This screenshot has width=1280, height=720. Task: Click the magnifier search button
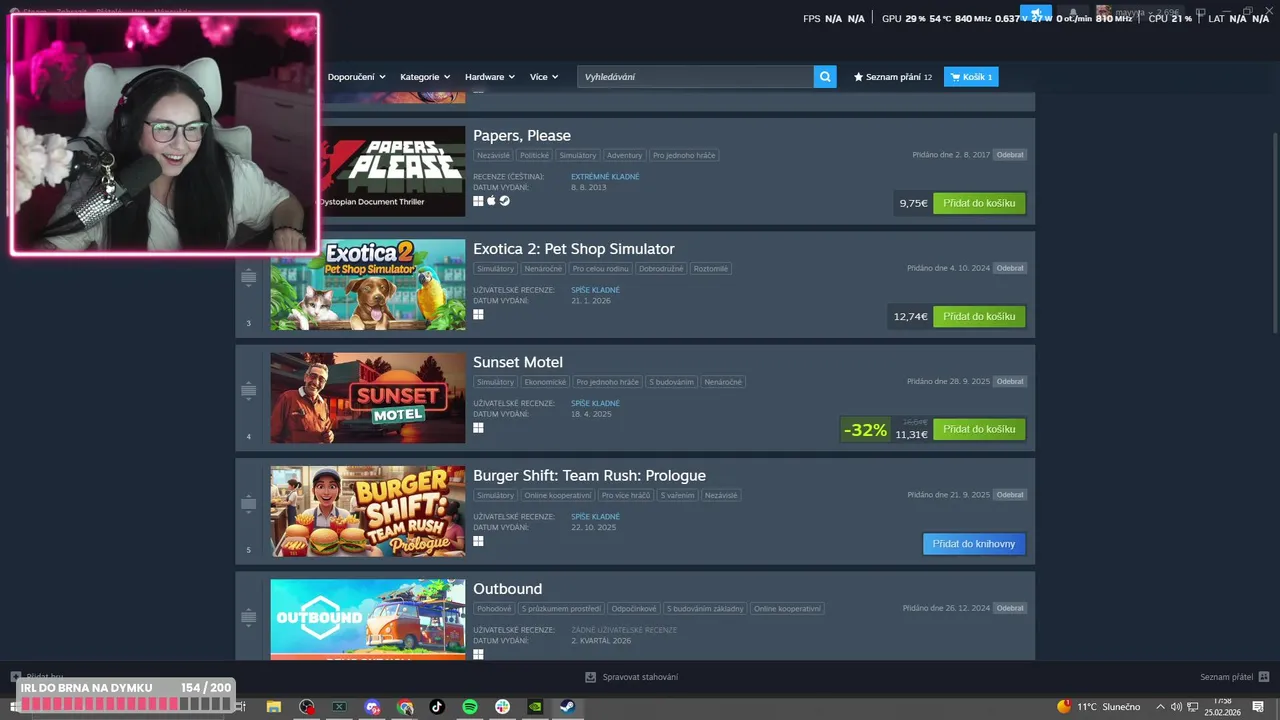825,76
